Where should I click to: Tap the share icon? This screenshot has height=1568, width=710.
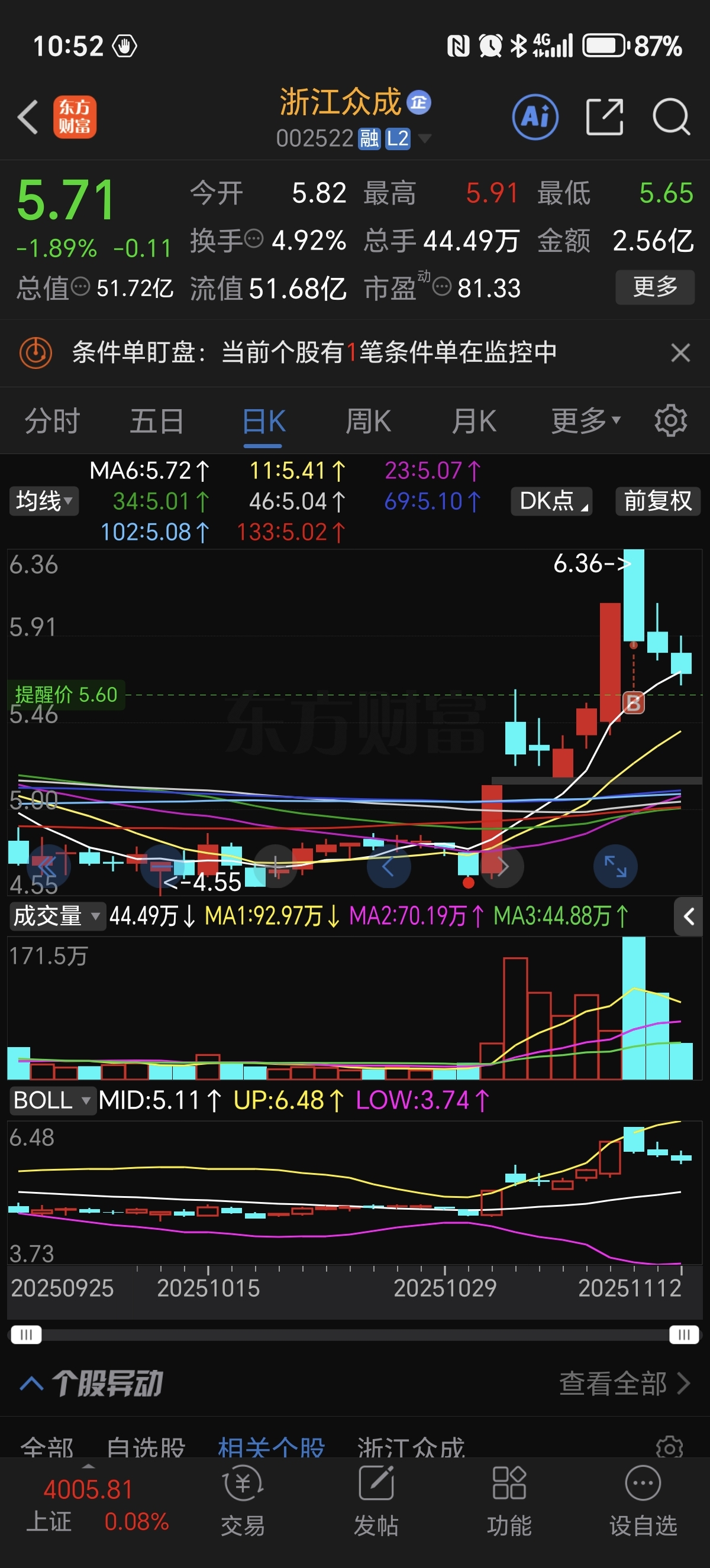[604, 117]
